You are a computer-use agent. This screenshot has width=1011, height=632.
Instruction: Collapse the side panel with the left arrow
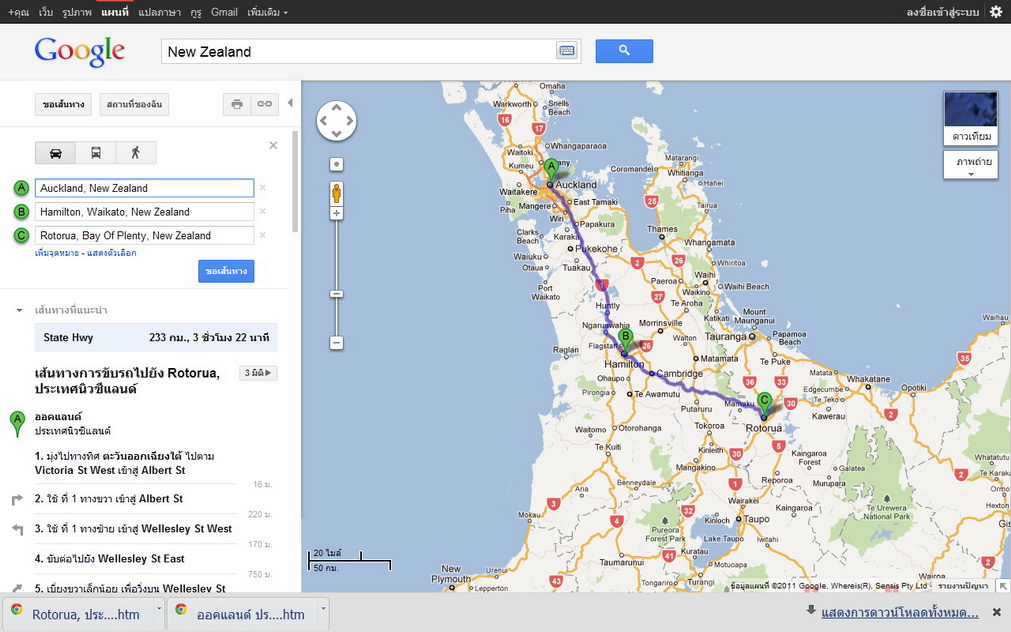point(290,103)
